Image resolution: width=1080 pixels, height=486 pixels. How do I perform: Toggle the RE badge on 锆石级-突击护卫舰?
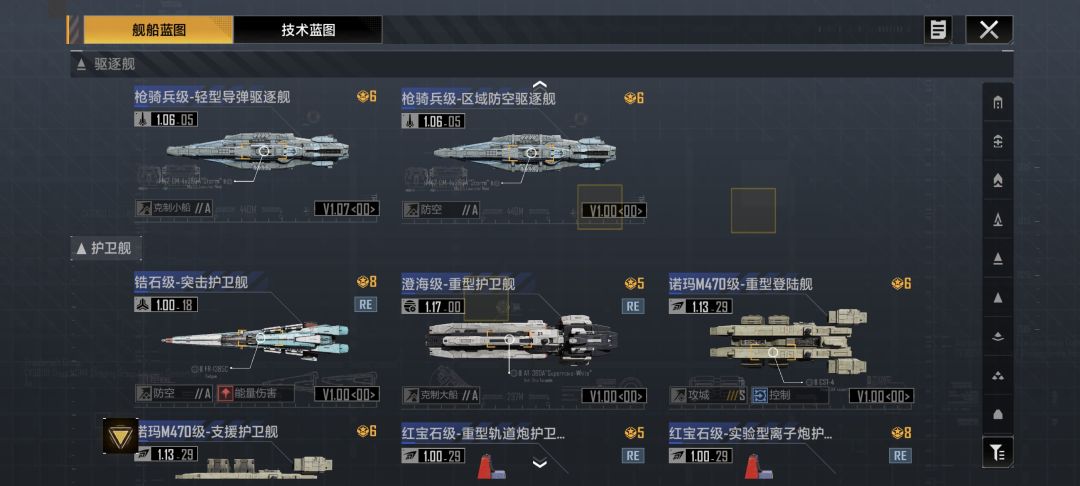pos(366,304)
